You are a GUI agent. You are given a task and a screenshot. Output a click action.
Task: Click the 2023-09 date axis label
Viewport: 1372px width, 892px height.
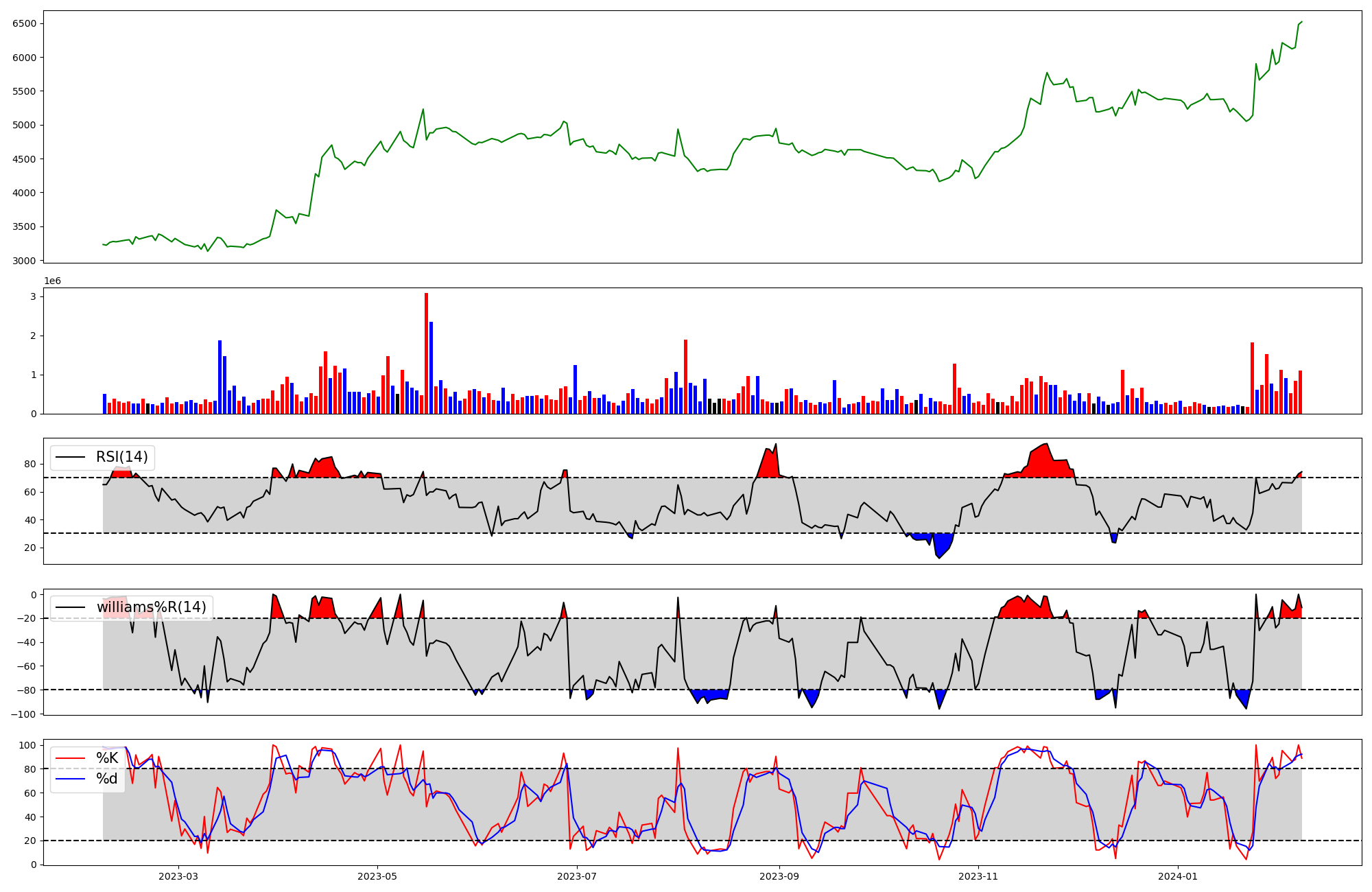click(779, 876)
